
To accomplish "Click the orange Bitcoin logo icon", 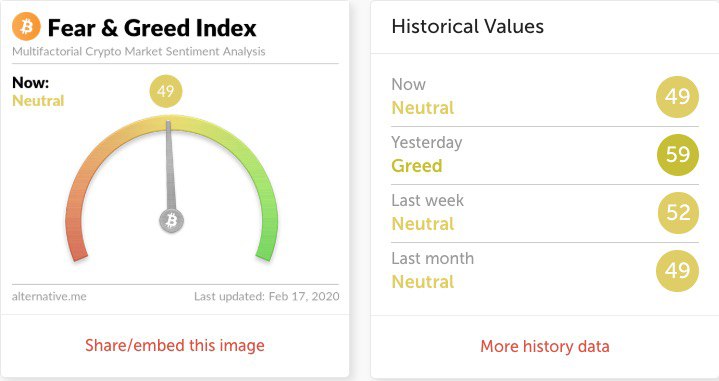I will [26, 27].
